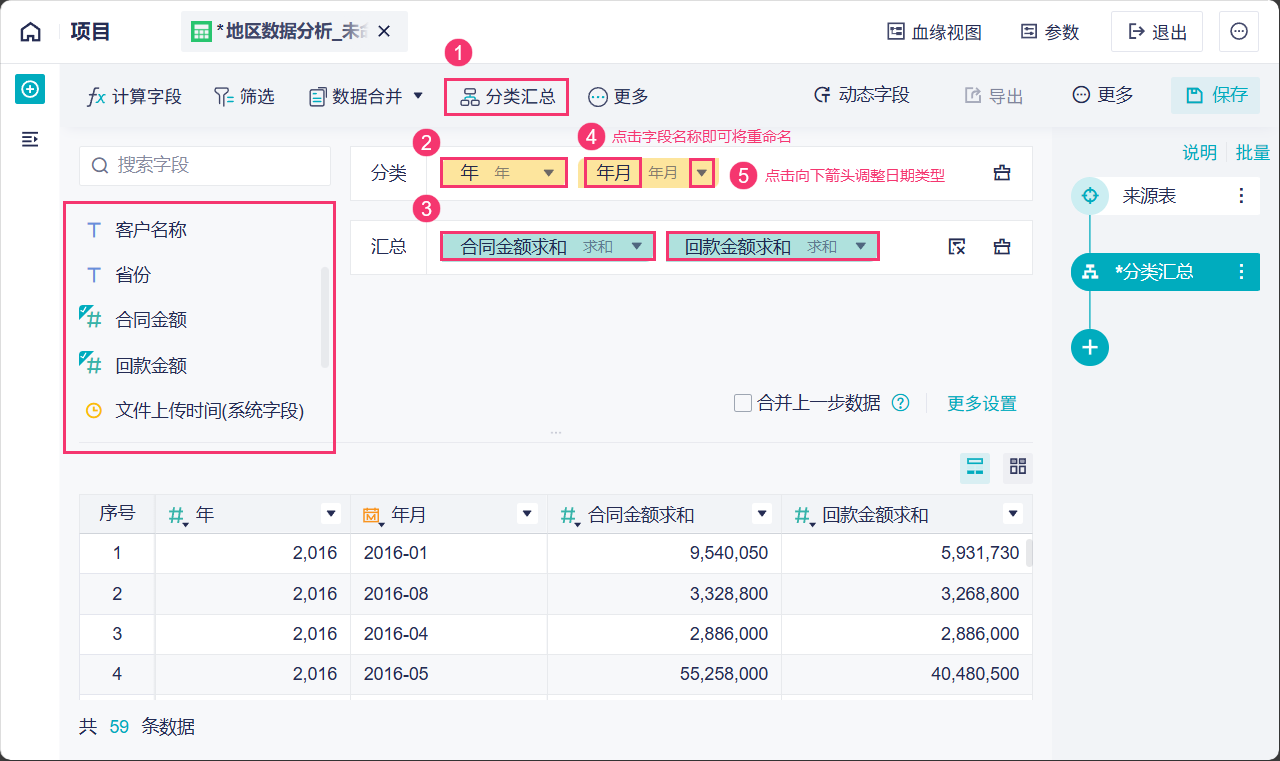Add a new step with plus button
This screenshot has width=1280, height=761.
[x=1090, y=347]
